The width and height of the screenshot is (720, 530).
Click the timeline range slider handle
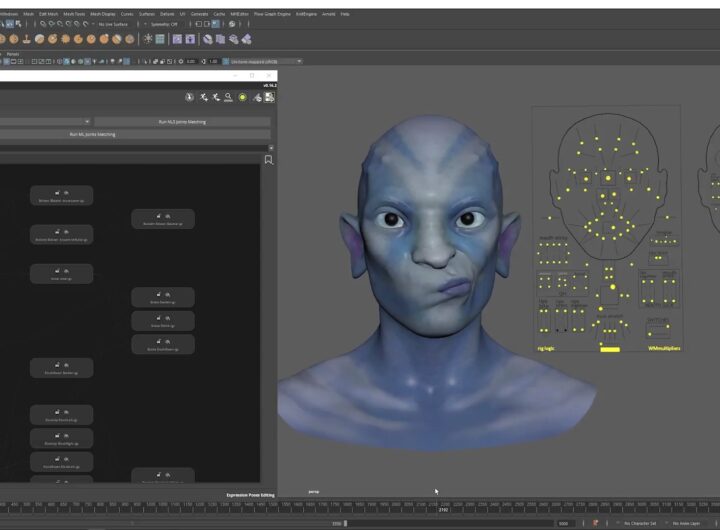(346, 523)
